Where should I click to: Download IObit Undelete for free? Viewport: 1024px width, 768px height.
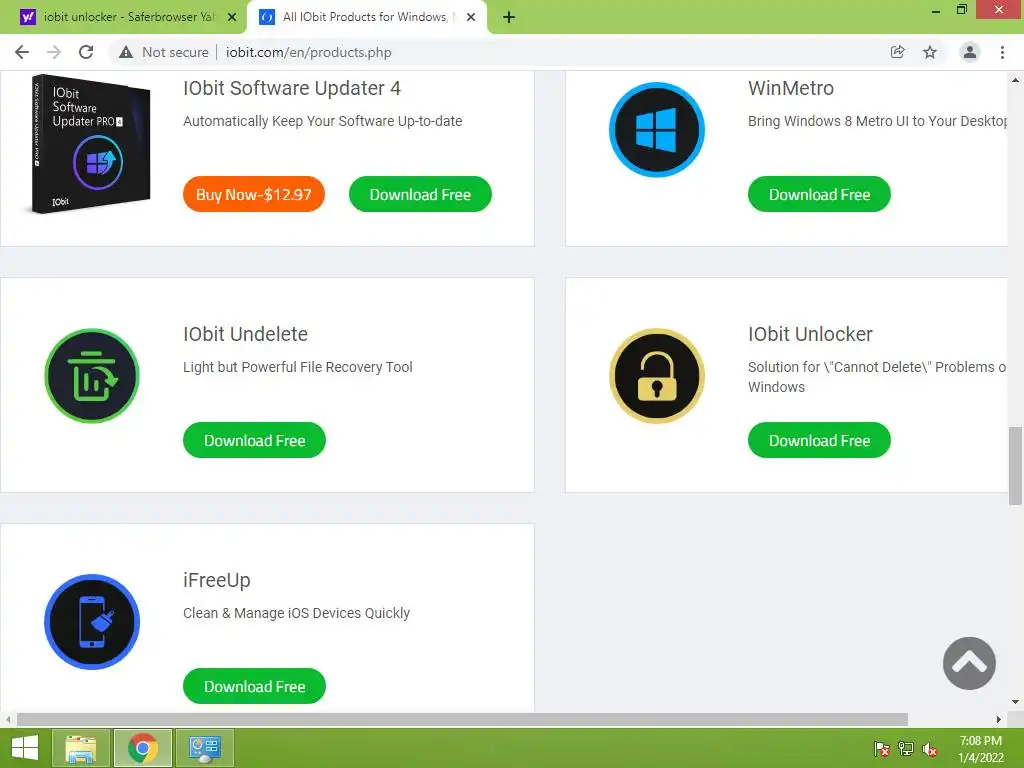(254, 440)
